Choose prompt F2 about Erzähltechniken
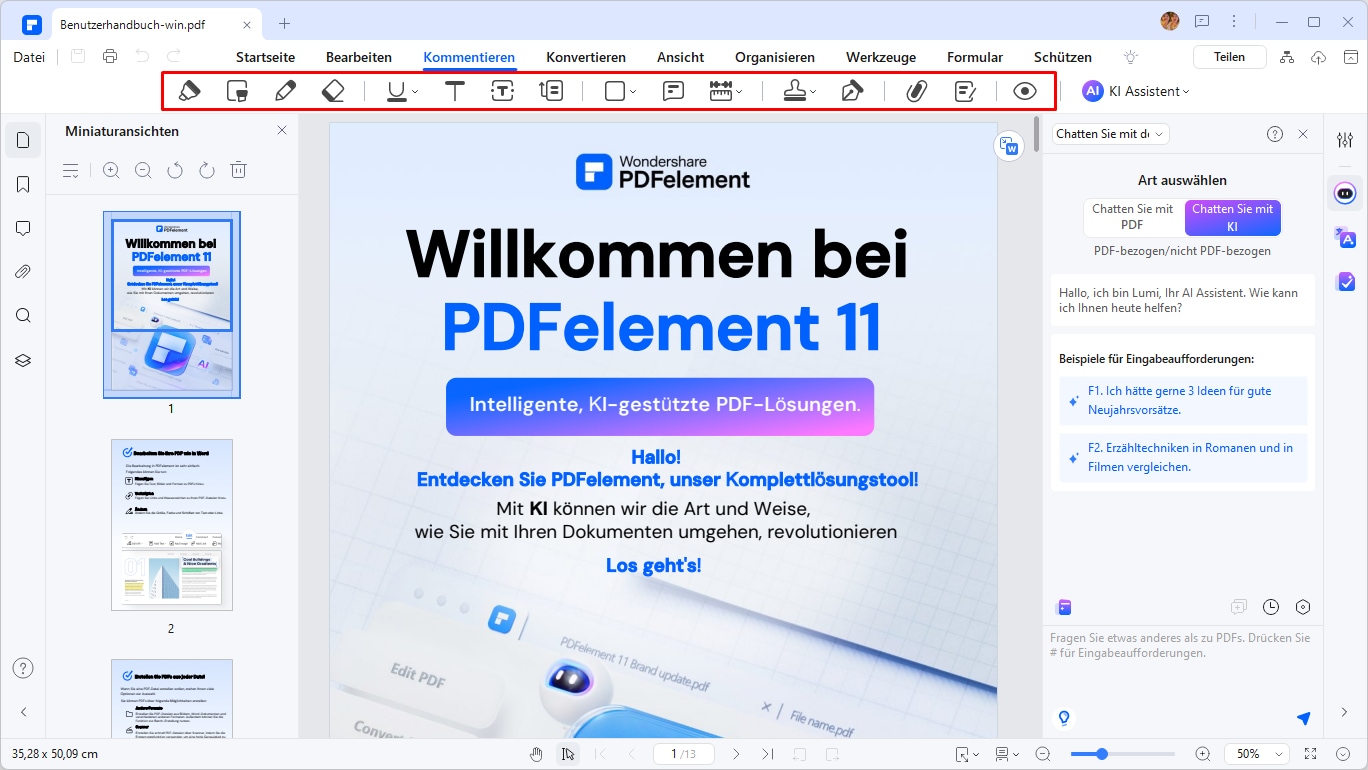Image resolution: width=1368 pixels, height=770 pixels. [x=1183, y=457]
